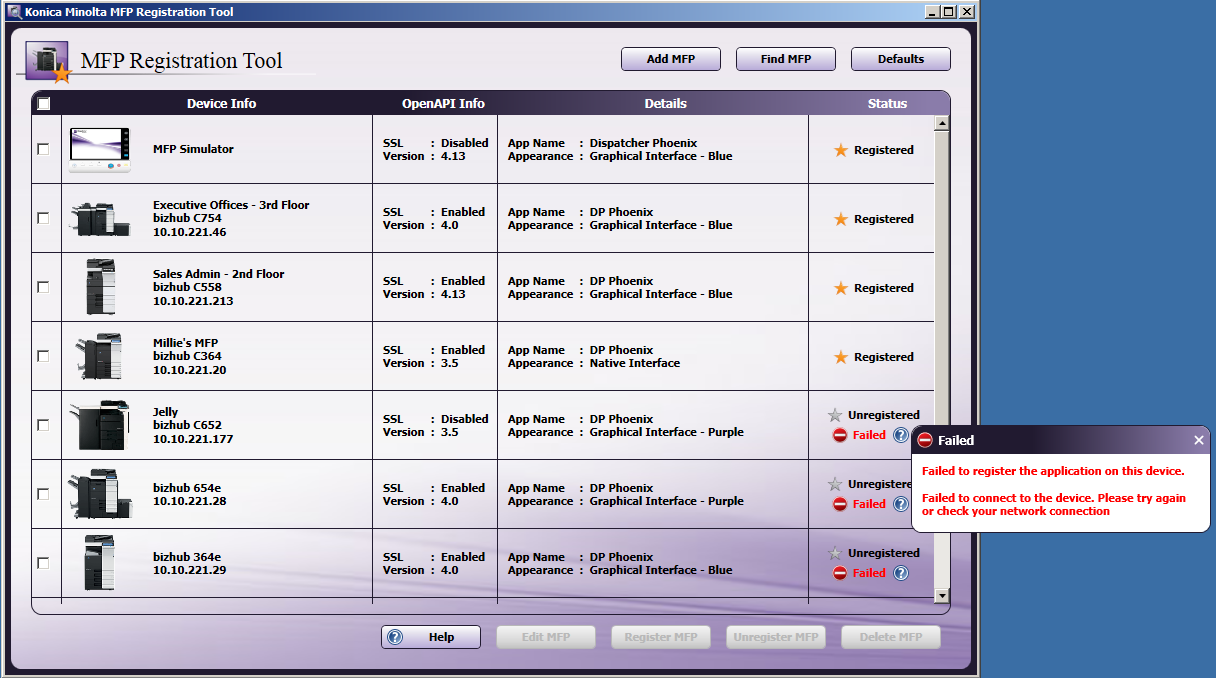
Task: Open the Help button
Action: coord(431,637)
